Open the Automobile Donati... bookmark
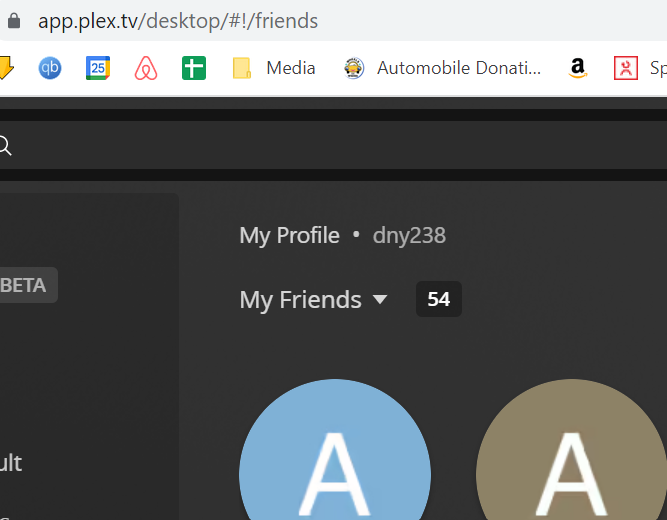This screenshot has width=667, height=520. [x=442, y=68]
